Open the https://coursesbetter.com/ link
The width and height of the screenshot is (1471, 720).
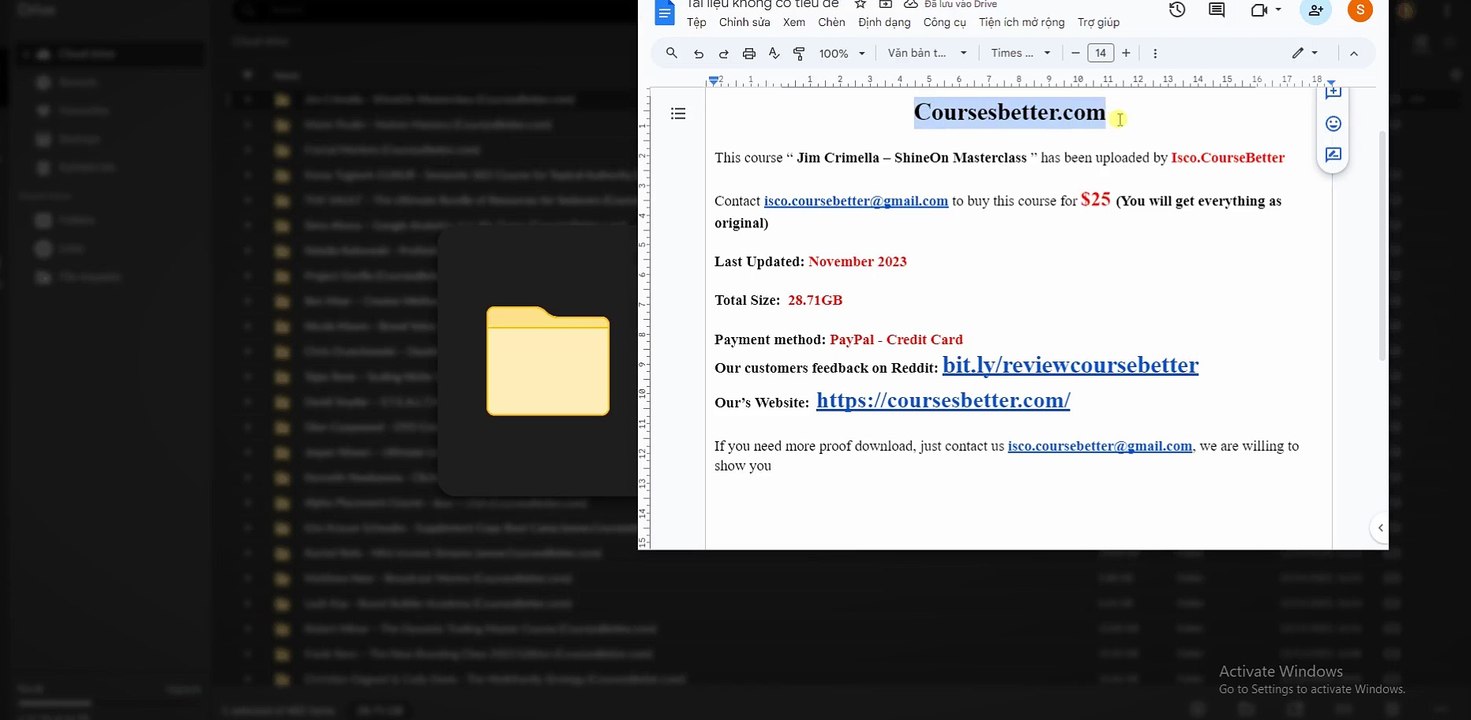(943, 401)
